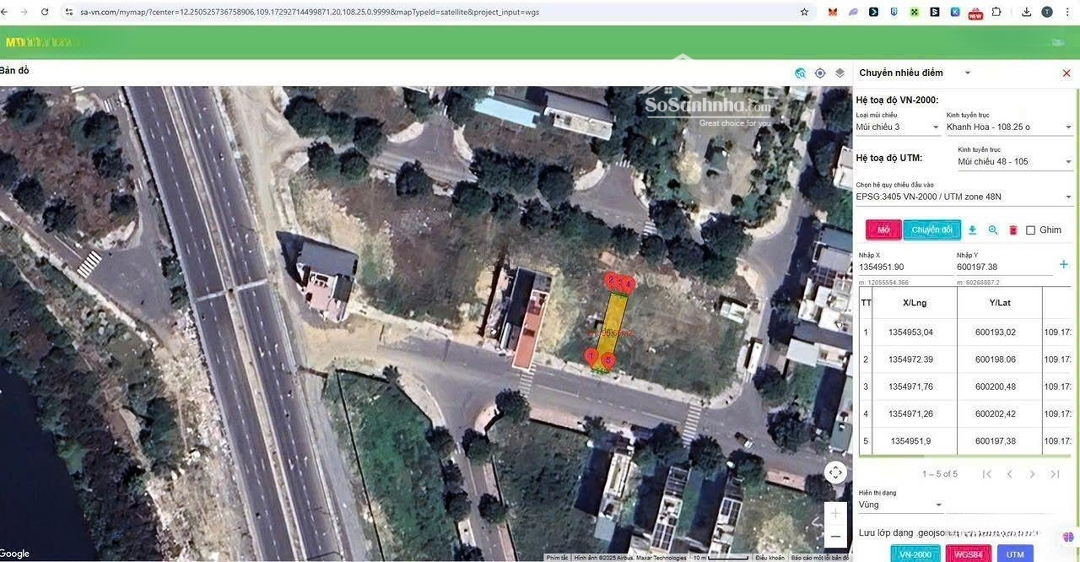Click the download icon beside Chuyển đổi
The image size is (1080, 562).
pyautogui.click(x=972, y=230)
